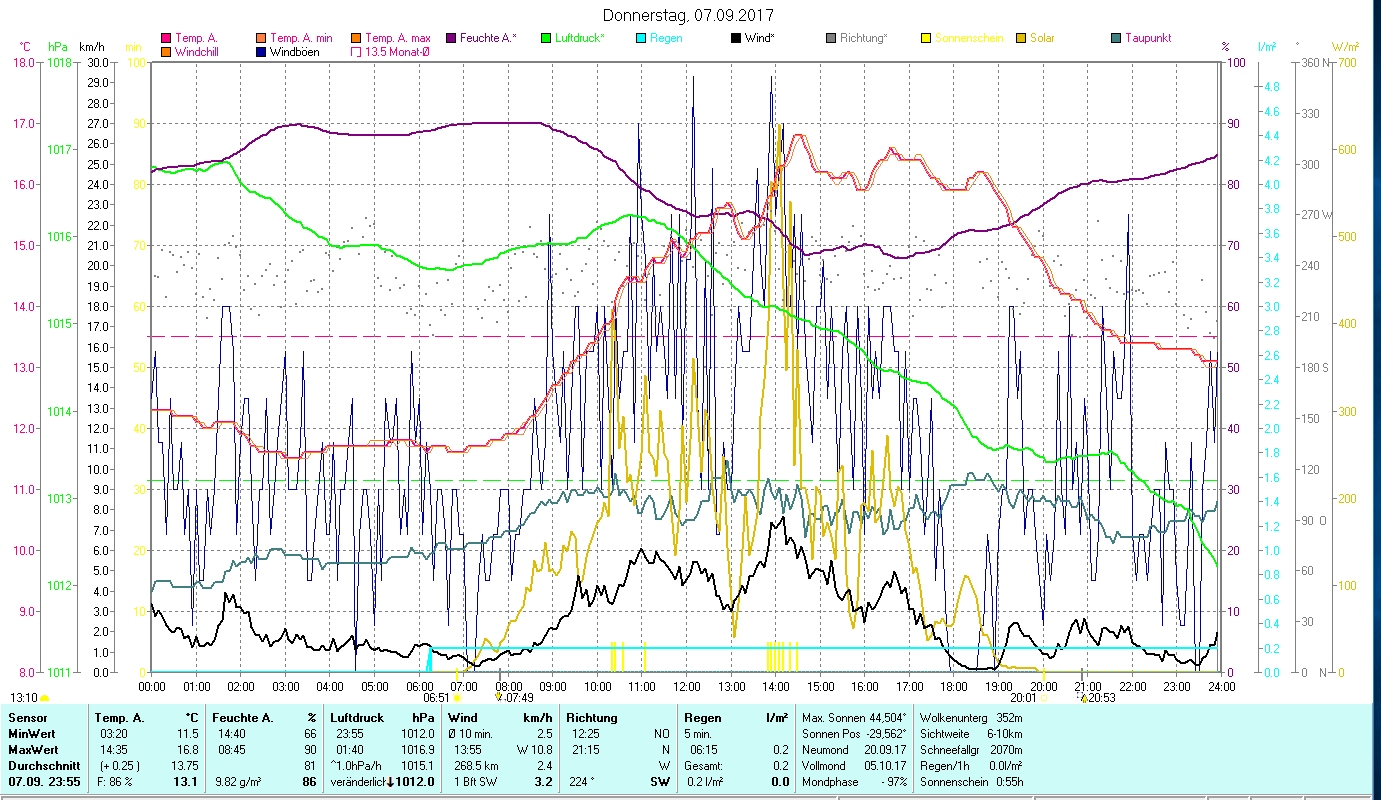The height and width of the screenshot is (800, 1381).
Task: Click the wind run value 268.5 km
Action: (476, 766)
